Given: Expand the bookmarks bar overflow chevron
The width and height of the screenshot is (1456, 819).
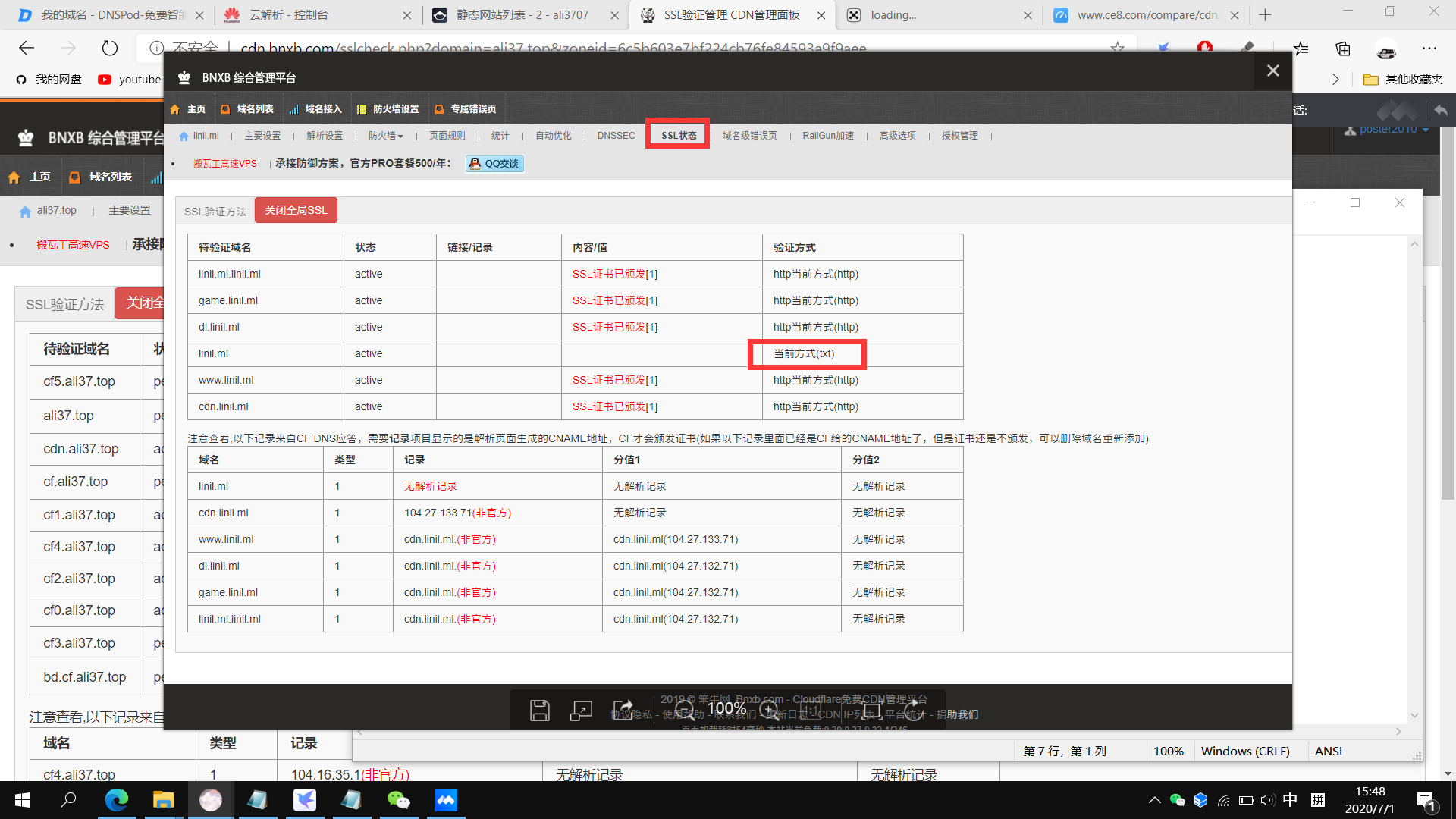Looking at the screenshot, I should [x=1335, y=80].
